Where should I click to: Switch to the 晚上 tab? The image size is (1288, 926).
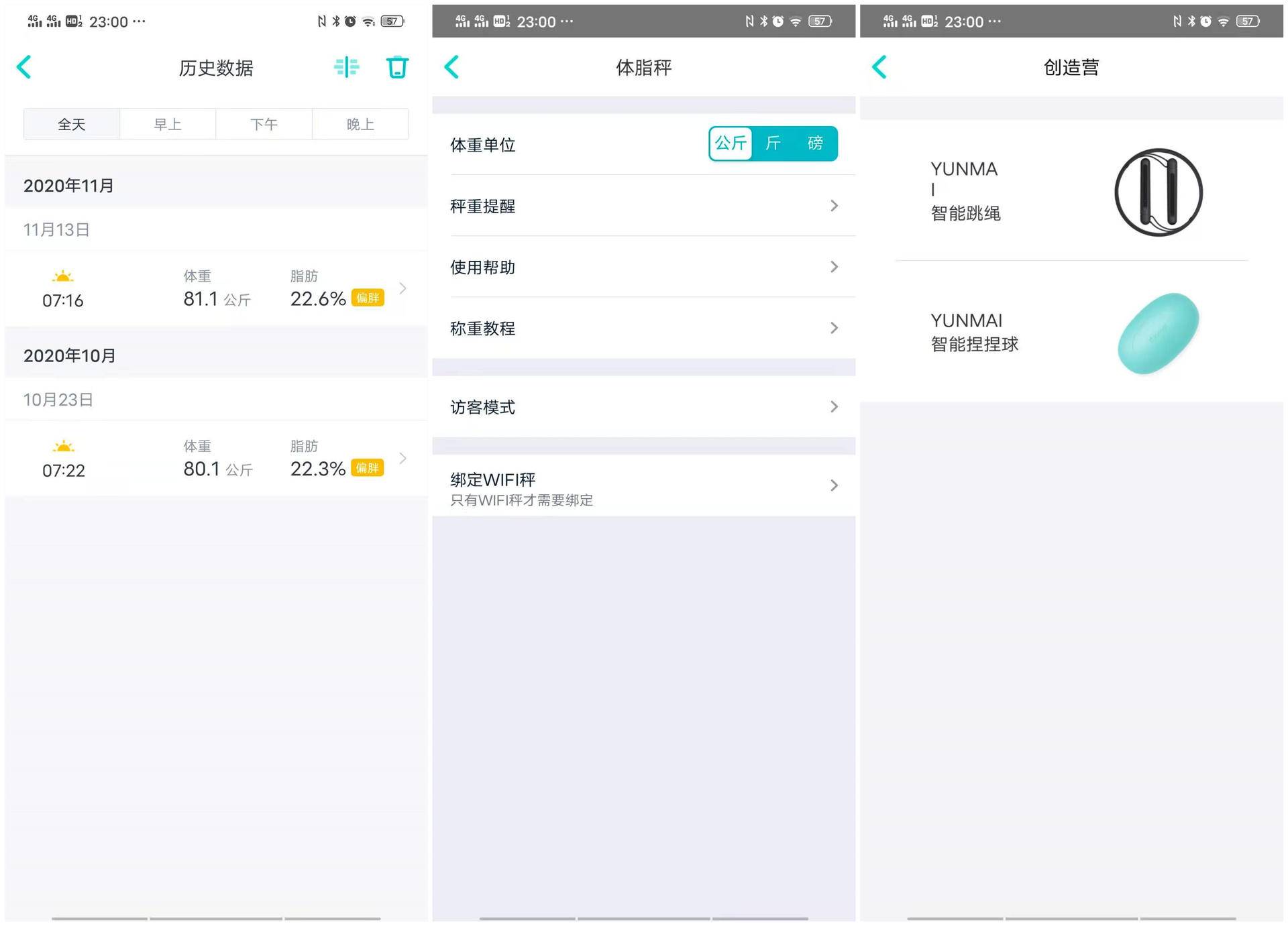click(x=360, y=124)
